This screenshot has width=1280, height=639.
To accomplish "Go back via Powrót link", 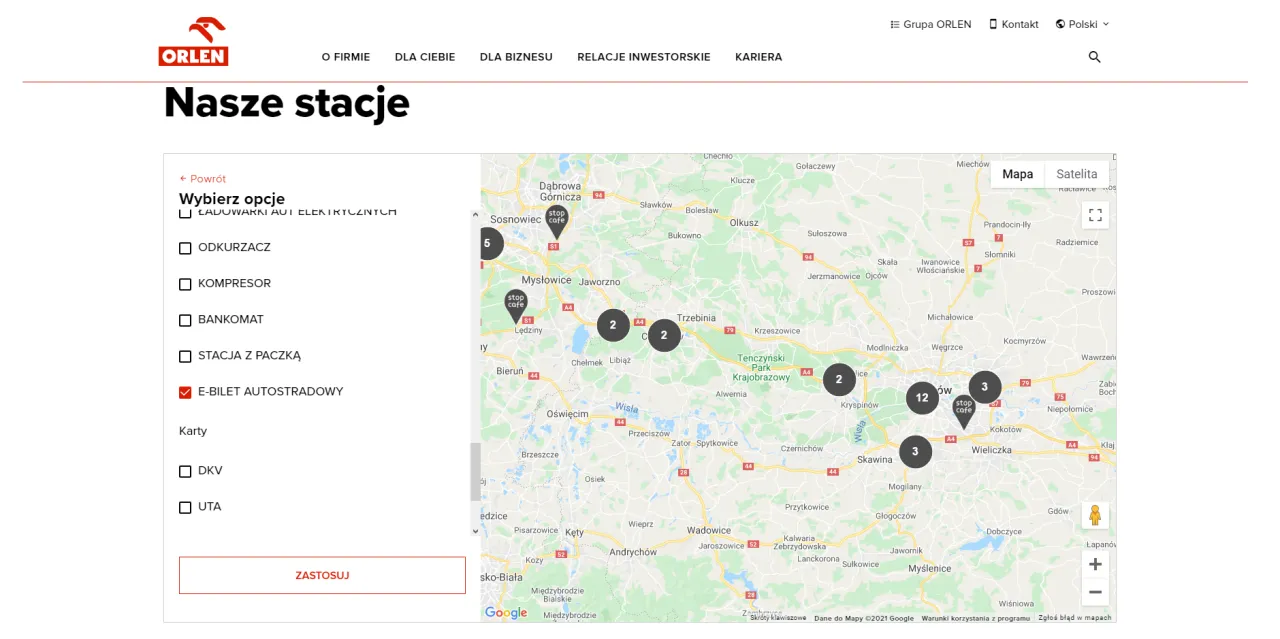I will 203,179.
